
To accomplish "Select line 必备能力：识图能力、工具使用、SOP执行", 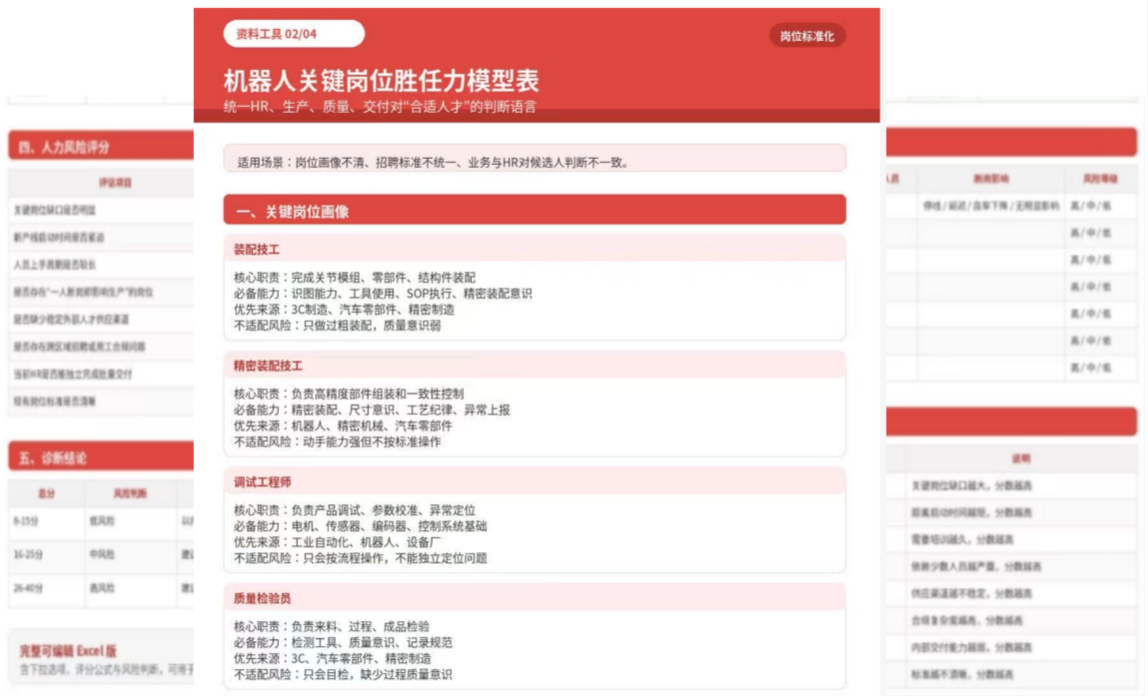I will tap(382, 293).
